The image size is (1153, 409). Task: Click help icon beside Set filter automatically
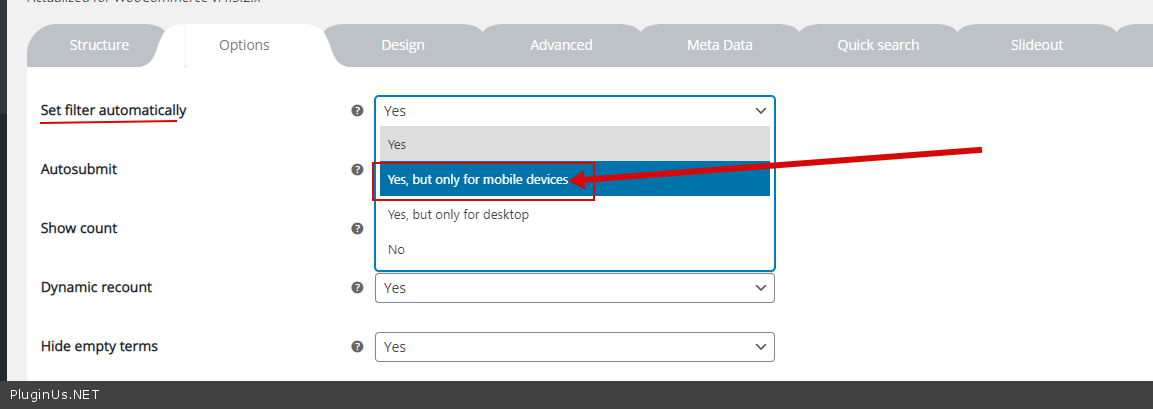(x=357, y=111)
